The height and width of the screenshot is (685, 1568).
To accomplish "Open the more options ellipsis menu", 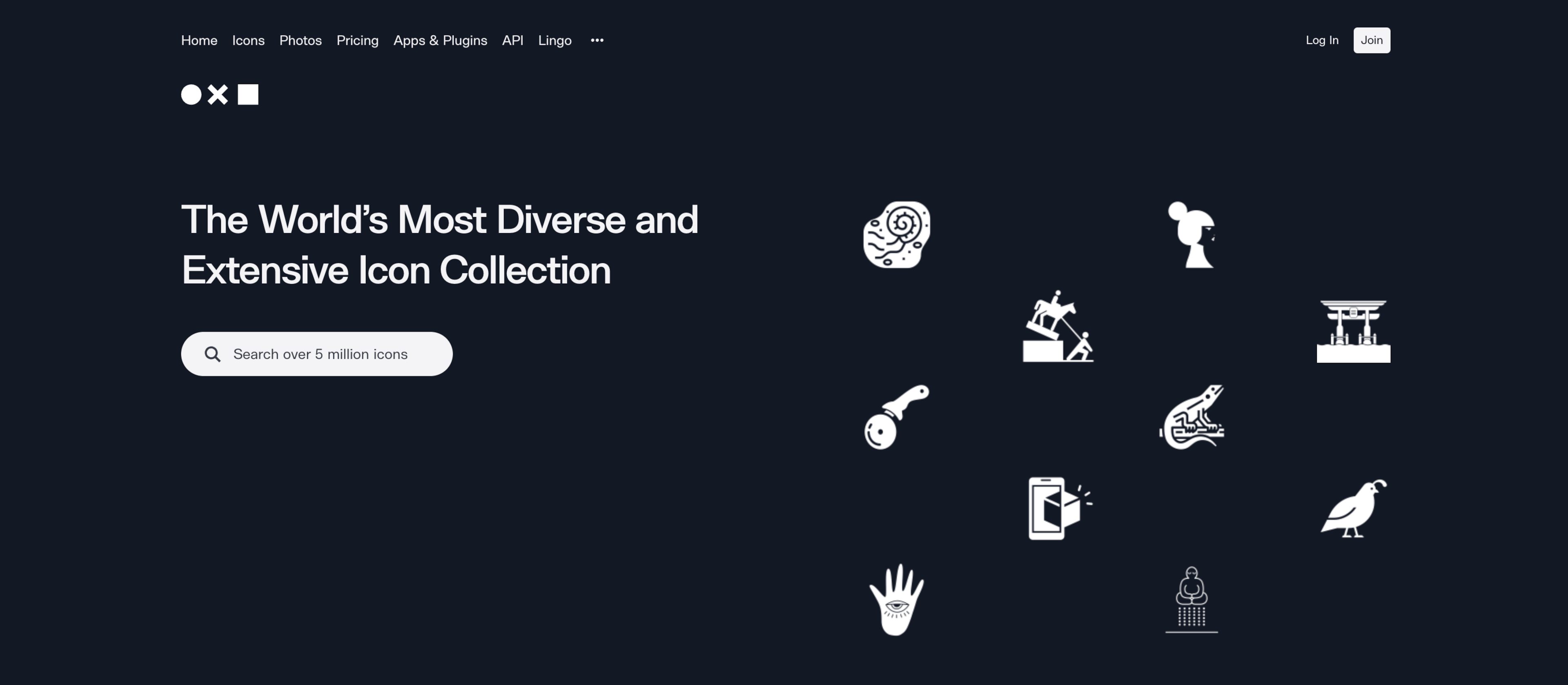I will [597, 40].
